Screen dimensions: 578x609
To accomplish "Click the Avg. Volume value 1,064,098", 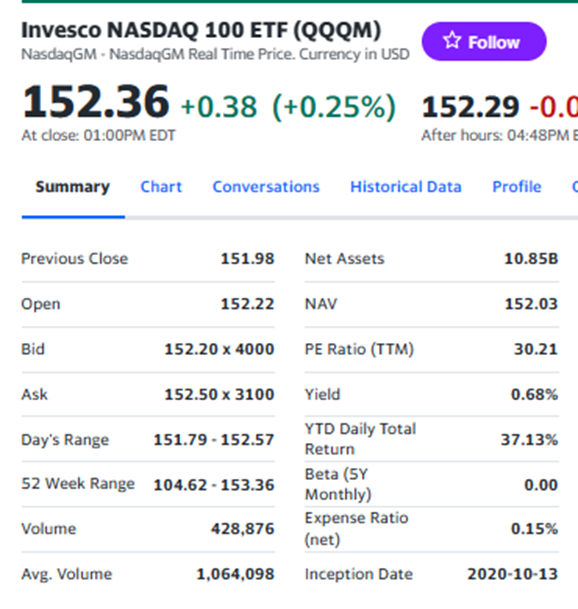I will coord(235,574).
